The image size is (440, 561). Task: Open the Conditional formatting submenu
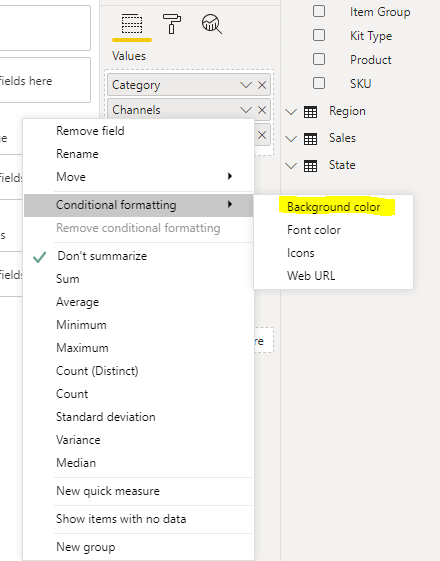coord(138,205)
